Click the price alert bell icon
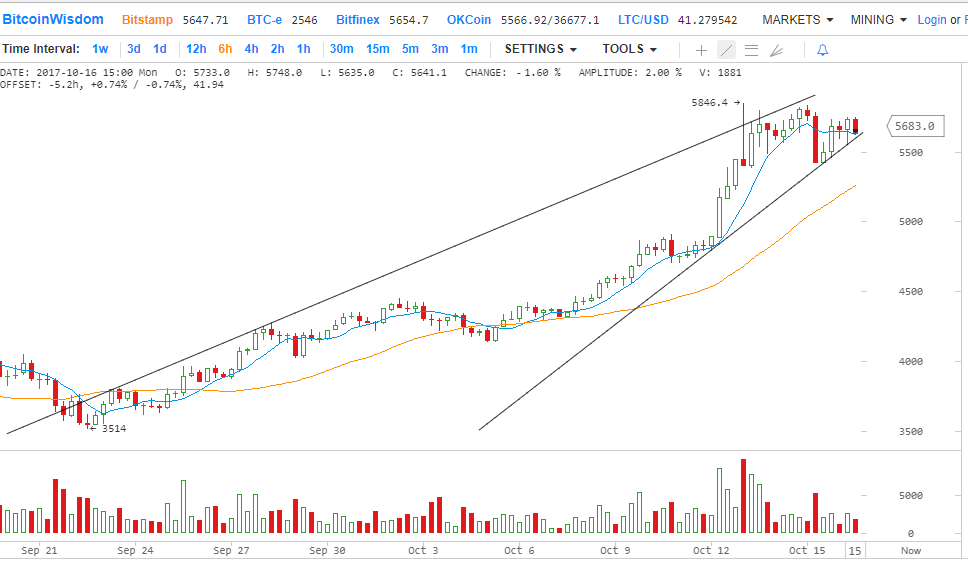968x564 pixels. 822,50
